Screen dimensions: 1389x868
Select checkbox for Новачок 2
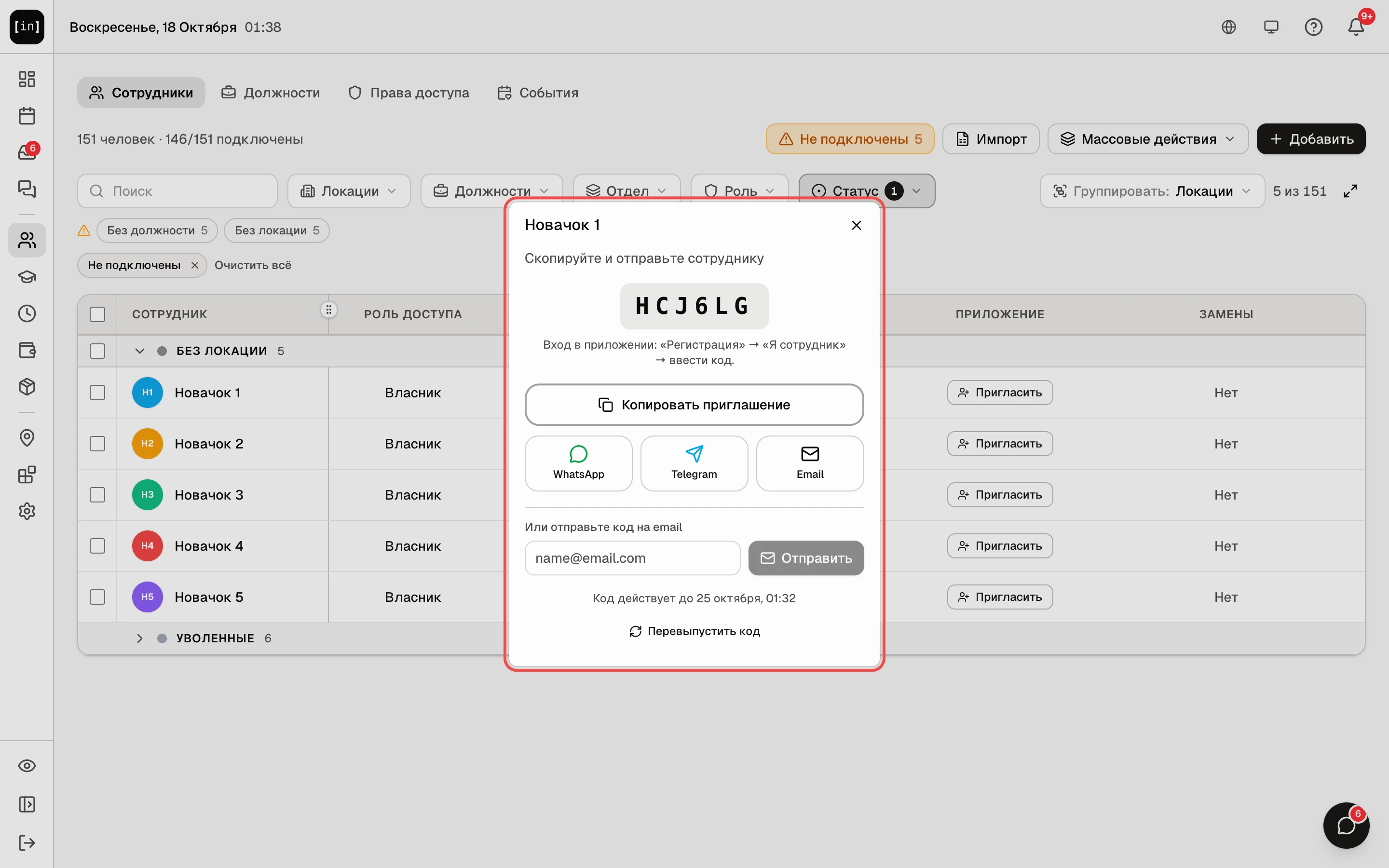pyautogui.click(x=97, y=444)
